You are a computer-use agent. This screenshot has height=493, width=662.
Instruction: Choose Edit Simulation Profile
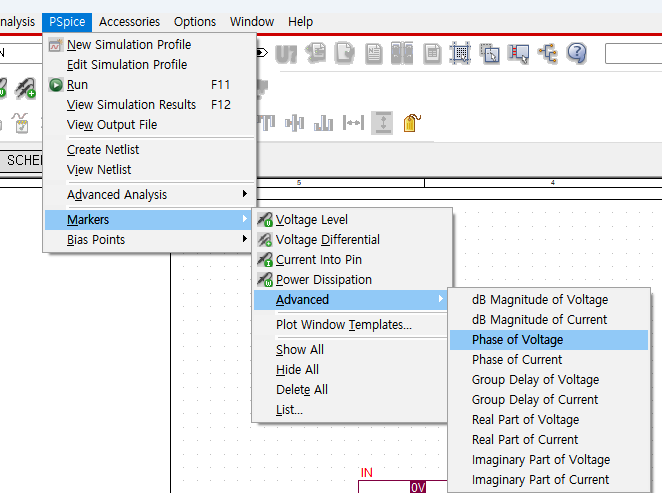point(149,65)
